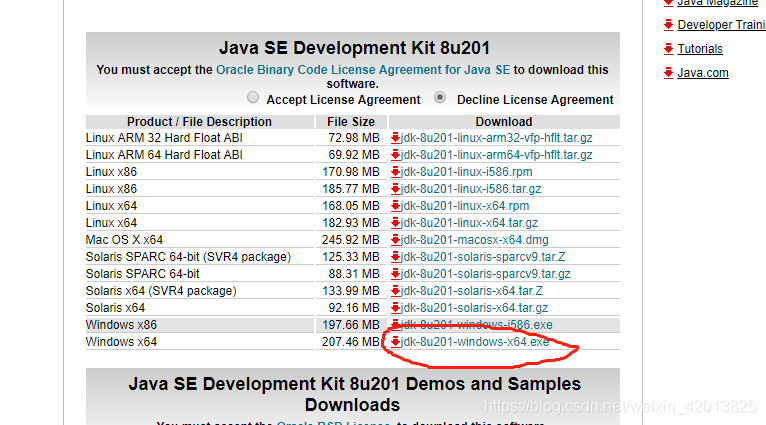
Task: Click red download arrow for macosx-x64.dmg
Action: tap(395, 240)
